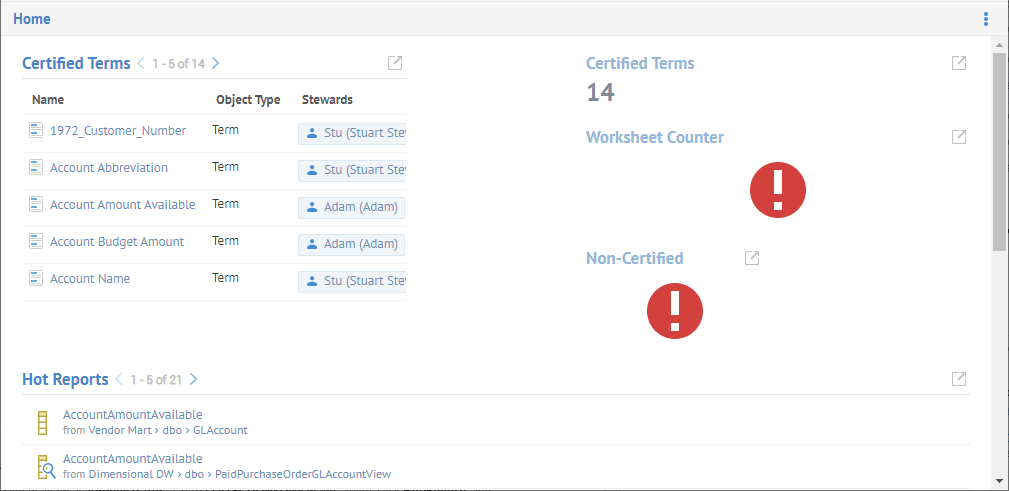This screenshot has width=1009, height=491.
Task: Open Certified Terms list in new window
Action: [x=395, y=64]
